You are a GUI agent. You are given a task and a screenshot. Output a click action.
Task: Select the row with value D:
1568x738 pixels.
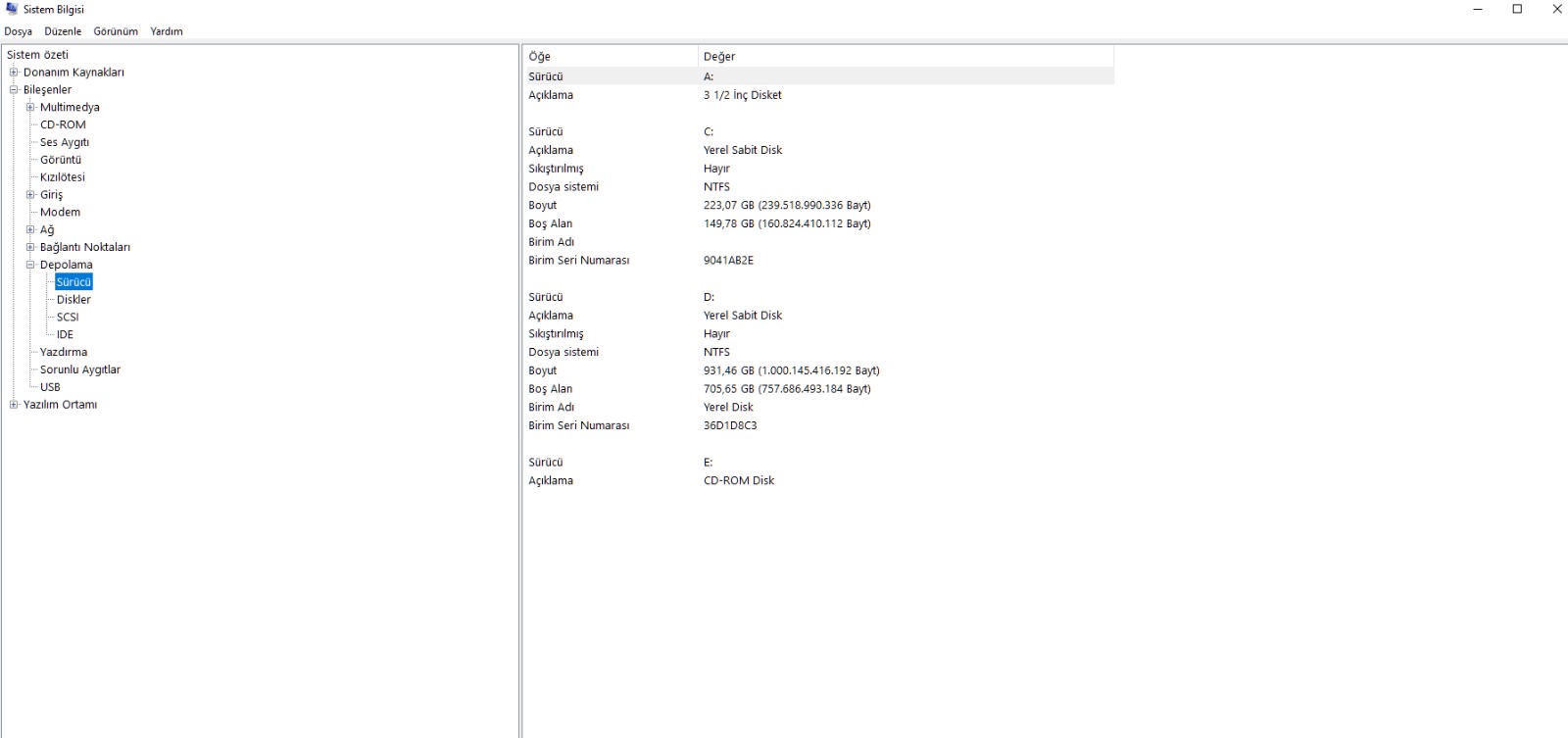tap(819, 297)
